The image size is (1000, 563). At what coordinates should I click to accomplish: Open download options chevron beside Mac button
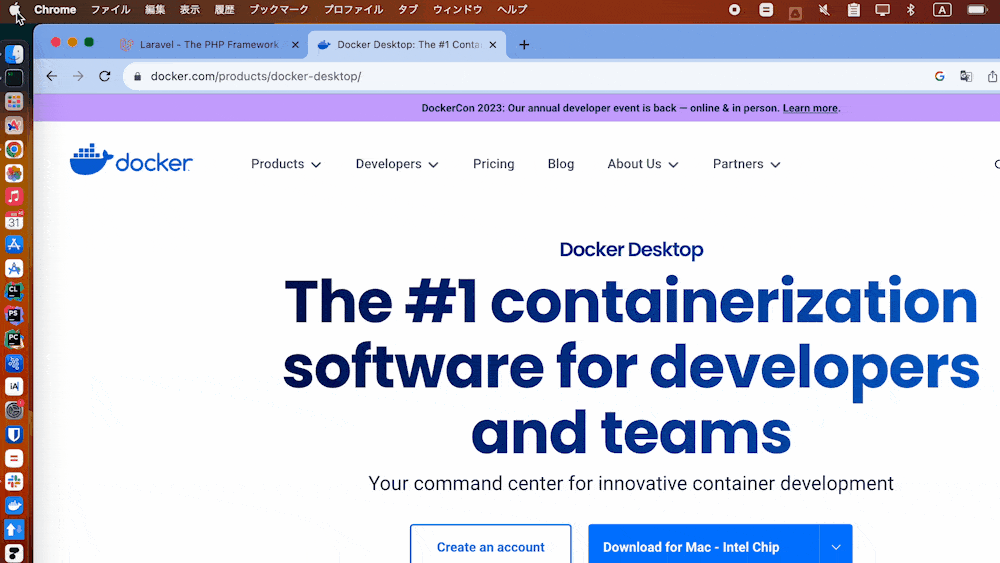pyautogui.click(x=835, y=546)
